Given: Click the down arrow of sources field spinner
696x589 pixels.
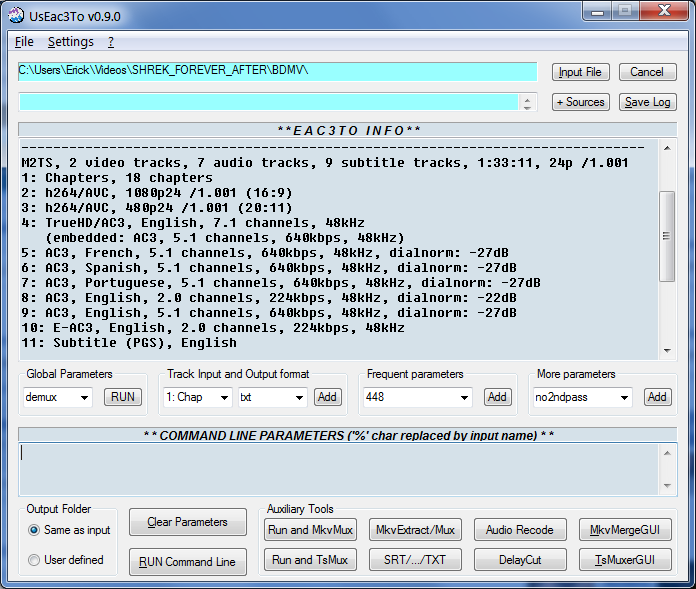Looking at the screenshot, I should pos(527,107).
